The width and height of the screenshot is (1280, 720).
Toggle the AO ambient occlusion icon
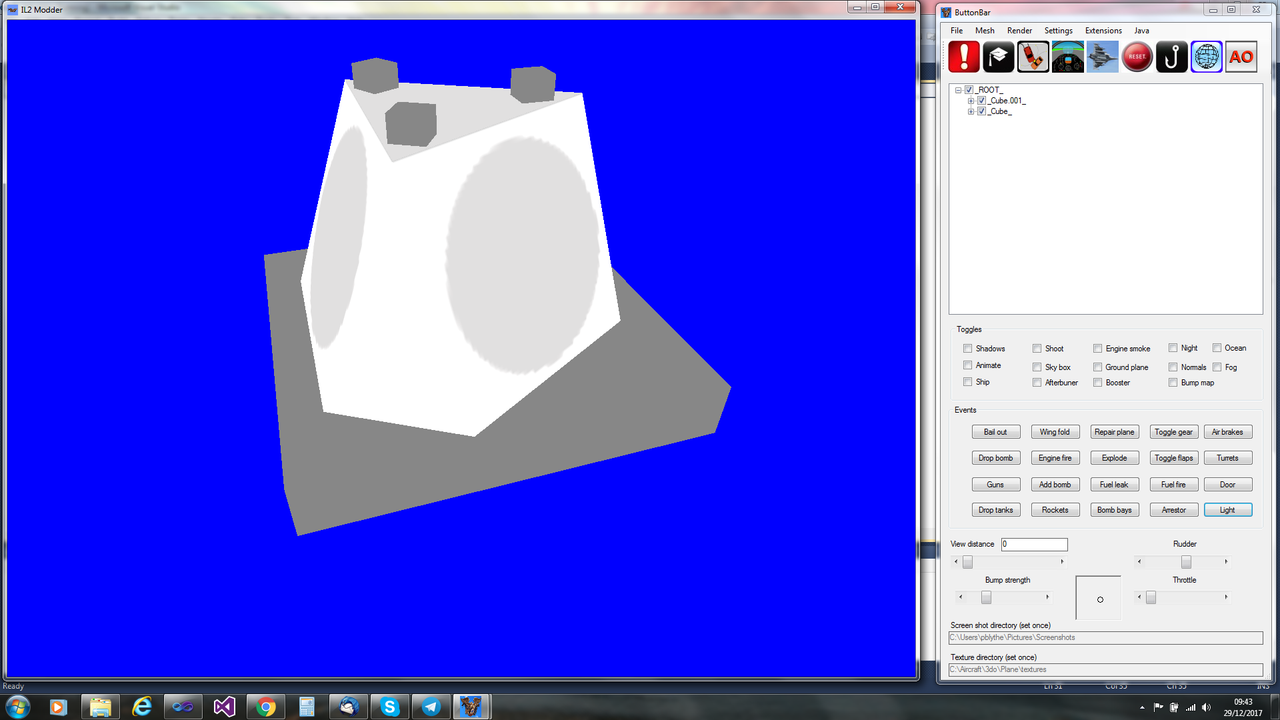tap(1241, 56)
